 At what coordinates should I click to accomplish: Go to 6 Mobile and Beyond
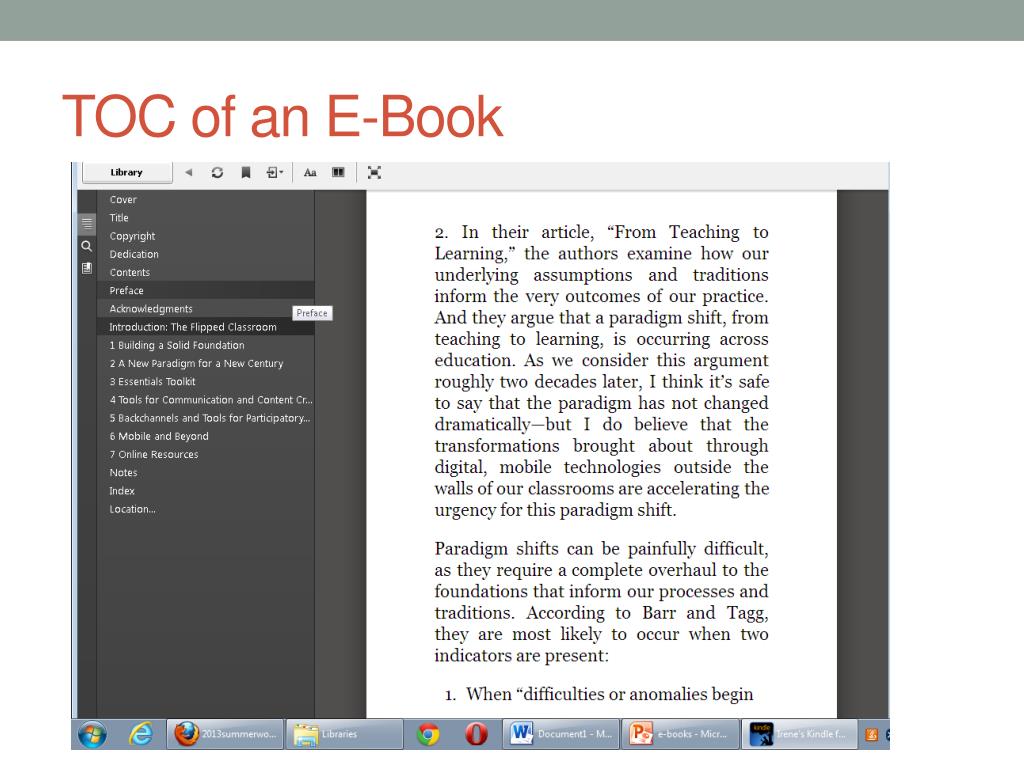(x=206, y=436)
